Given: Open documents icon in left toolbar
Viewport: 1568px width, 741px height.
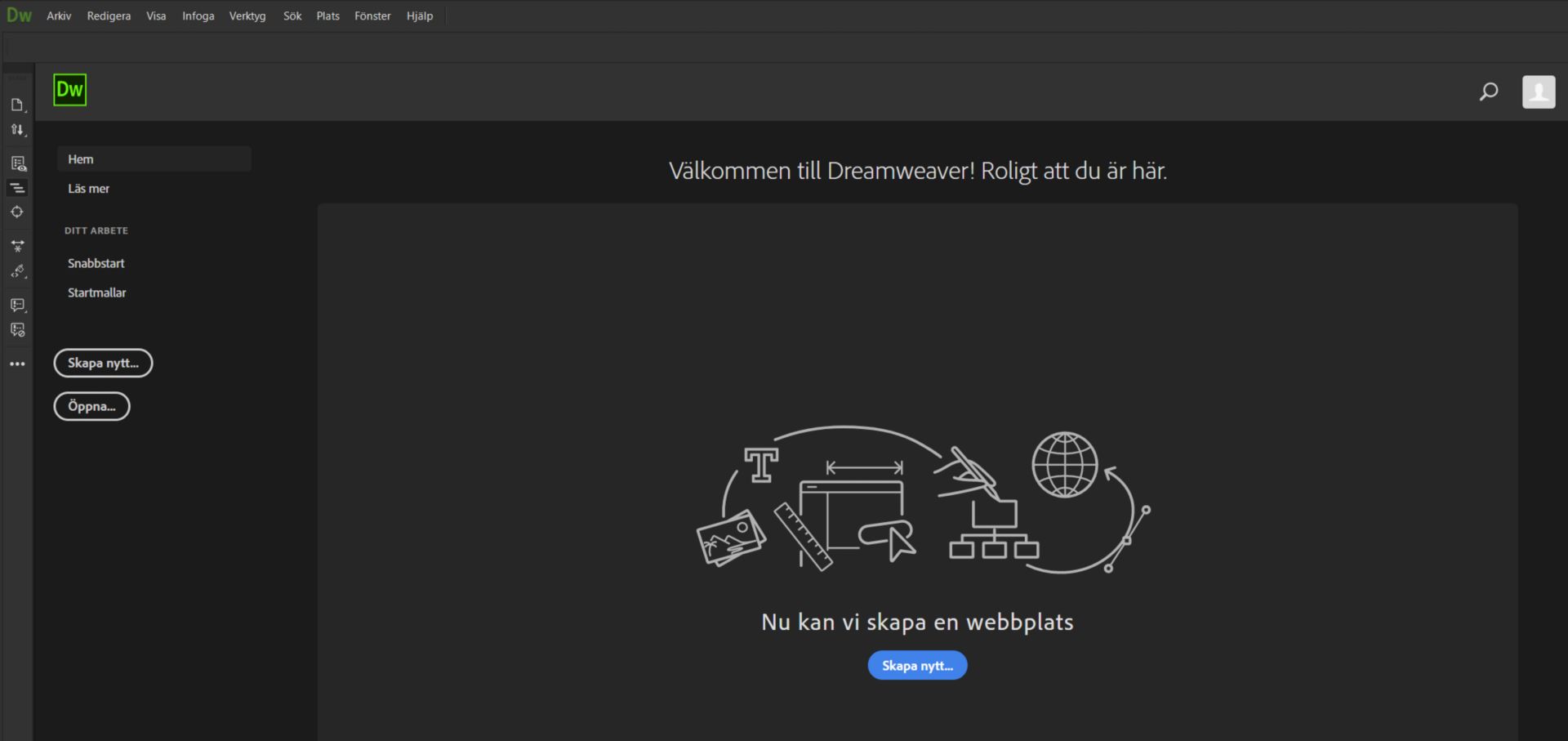Looking at the screenshot, I should [17, 105].
